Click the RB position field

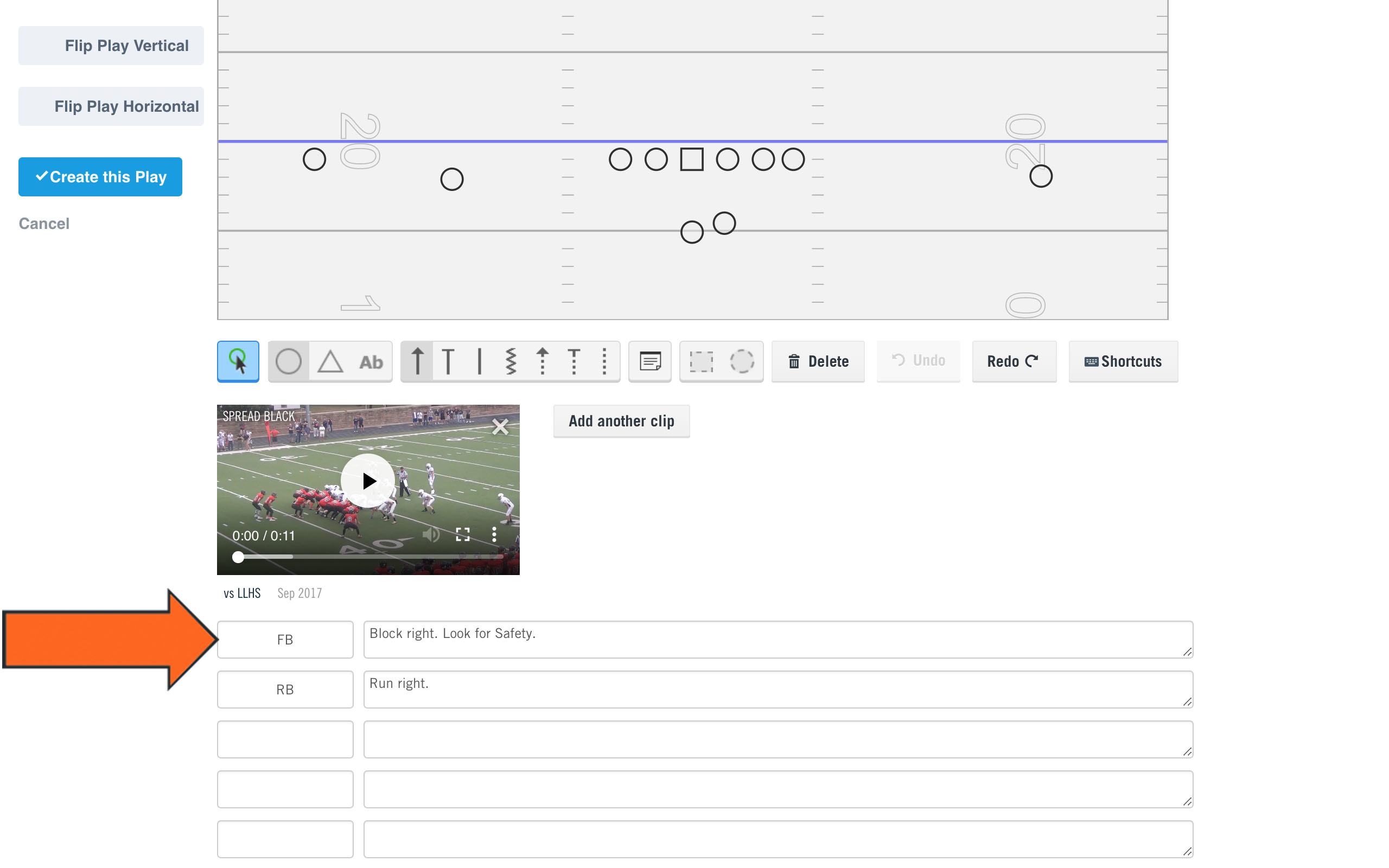pos(285,690)
